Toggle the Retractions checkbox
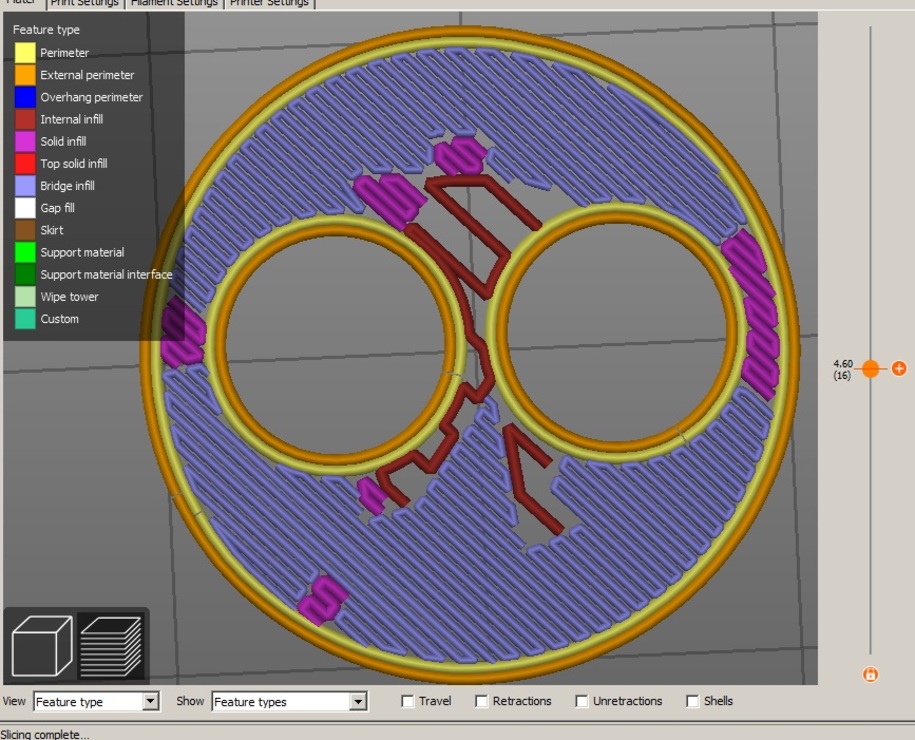Image resolution: width=915 pixels, height=740 pixels. (x=482, y=701)
